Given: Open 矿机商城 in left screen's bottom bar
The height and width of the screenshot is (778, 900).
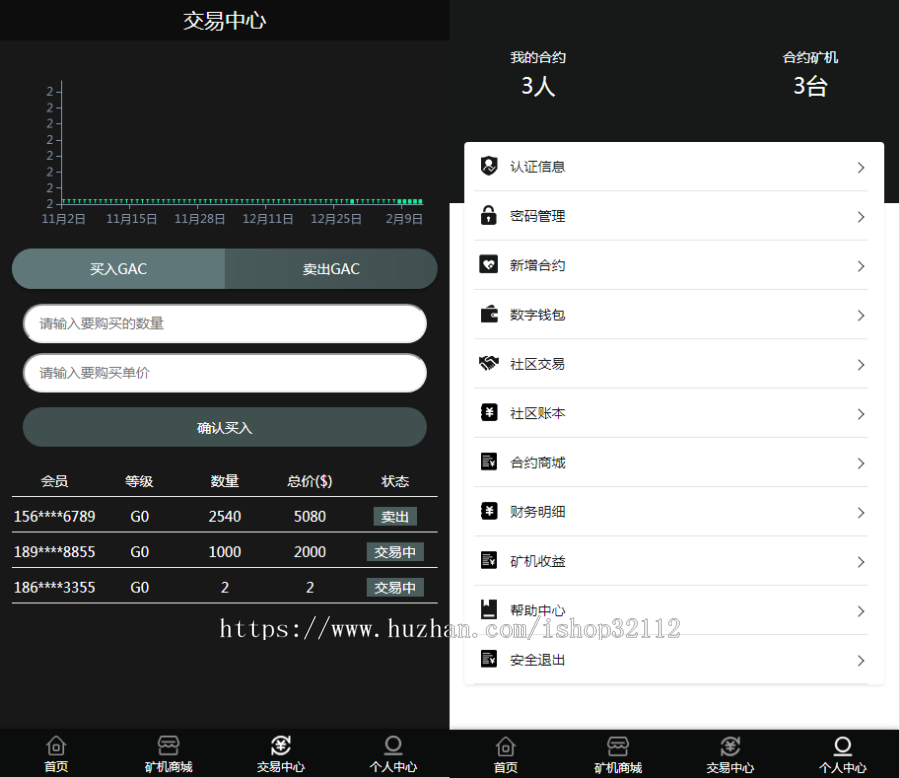Looking at the screenshot, I should 168,754.
